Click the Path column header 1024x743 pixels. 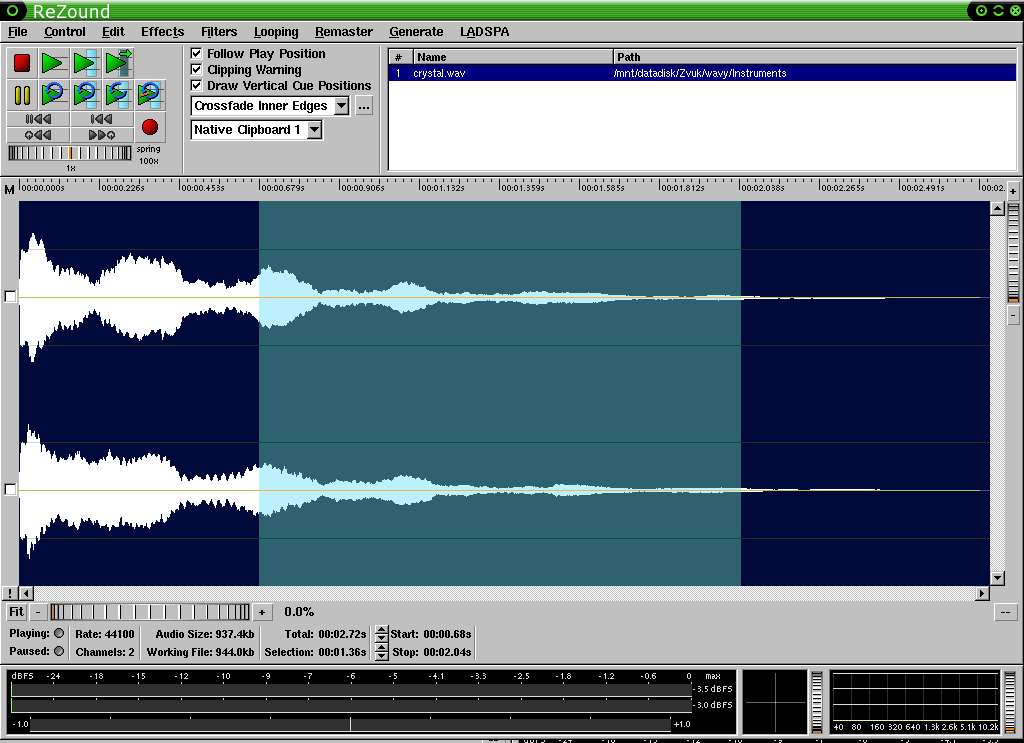tap(815, 57)
